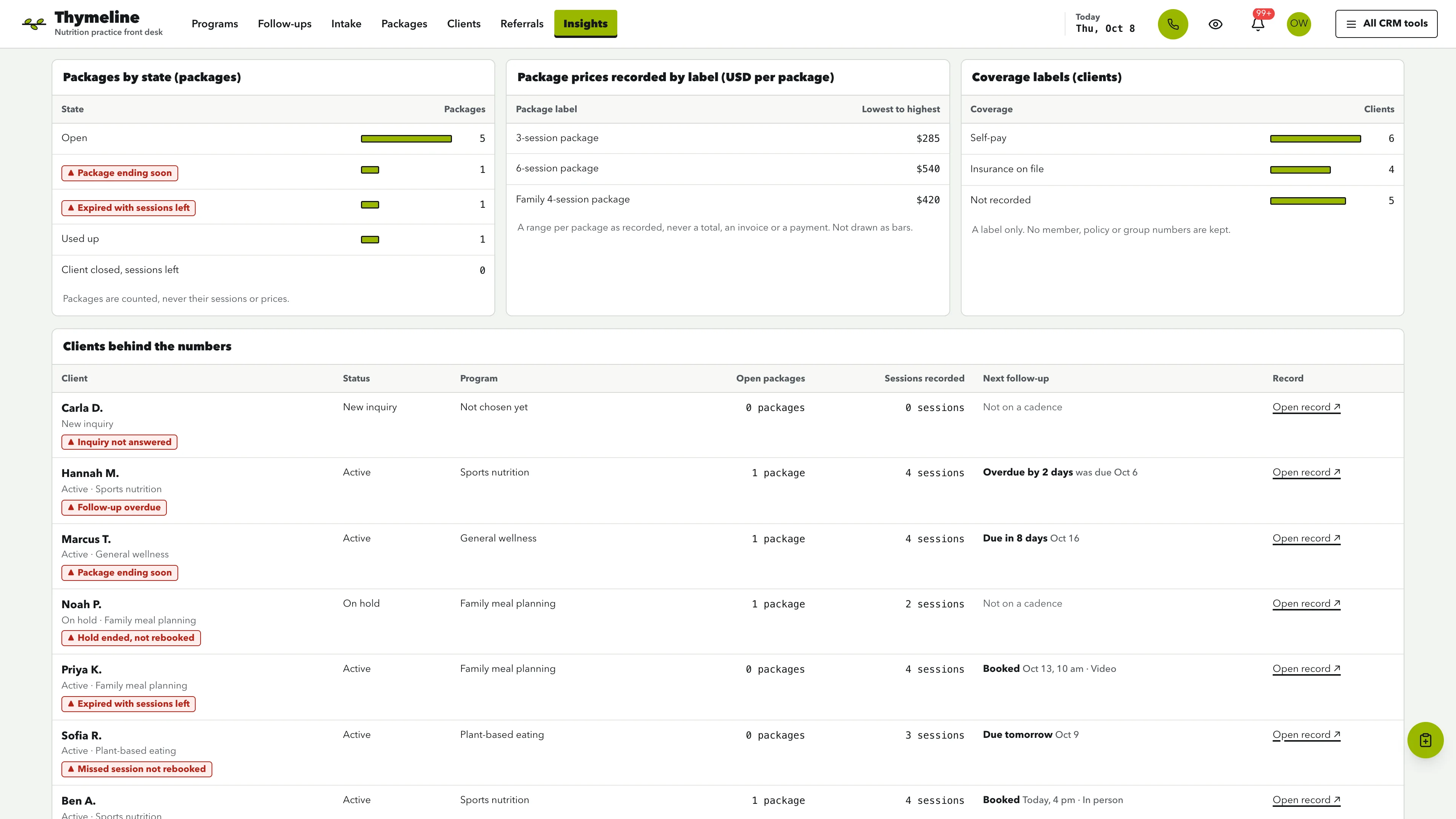Click Inquiry not answered badge
Image resolution: width=1456 pixels, height=819 pixels.
click(119, 442)
